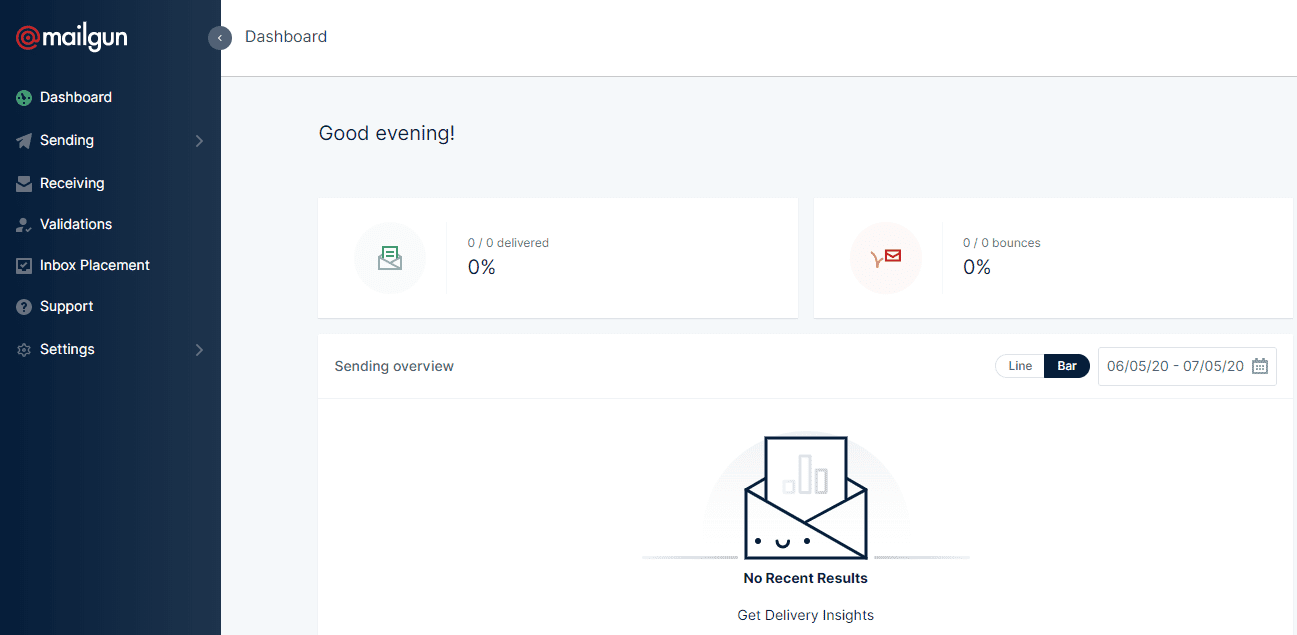Expand the Sending menu chevron
The width and height of the screenshot is (1297, 635).
[199, 140]
